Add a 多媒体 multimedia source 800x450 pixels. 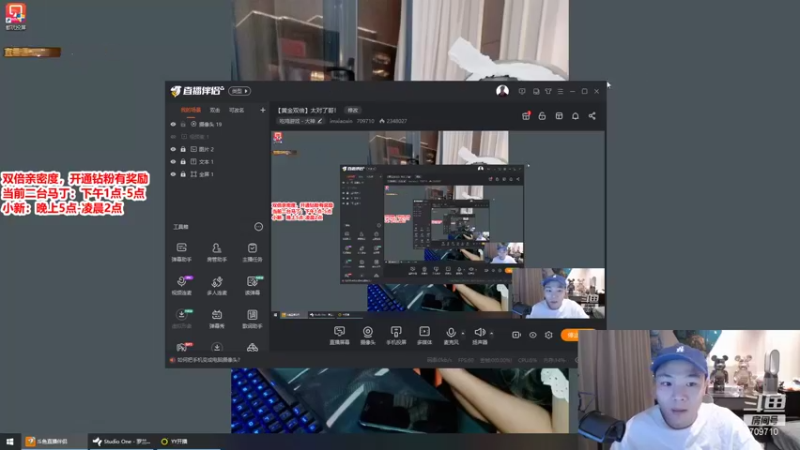tap(424, 335)
